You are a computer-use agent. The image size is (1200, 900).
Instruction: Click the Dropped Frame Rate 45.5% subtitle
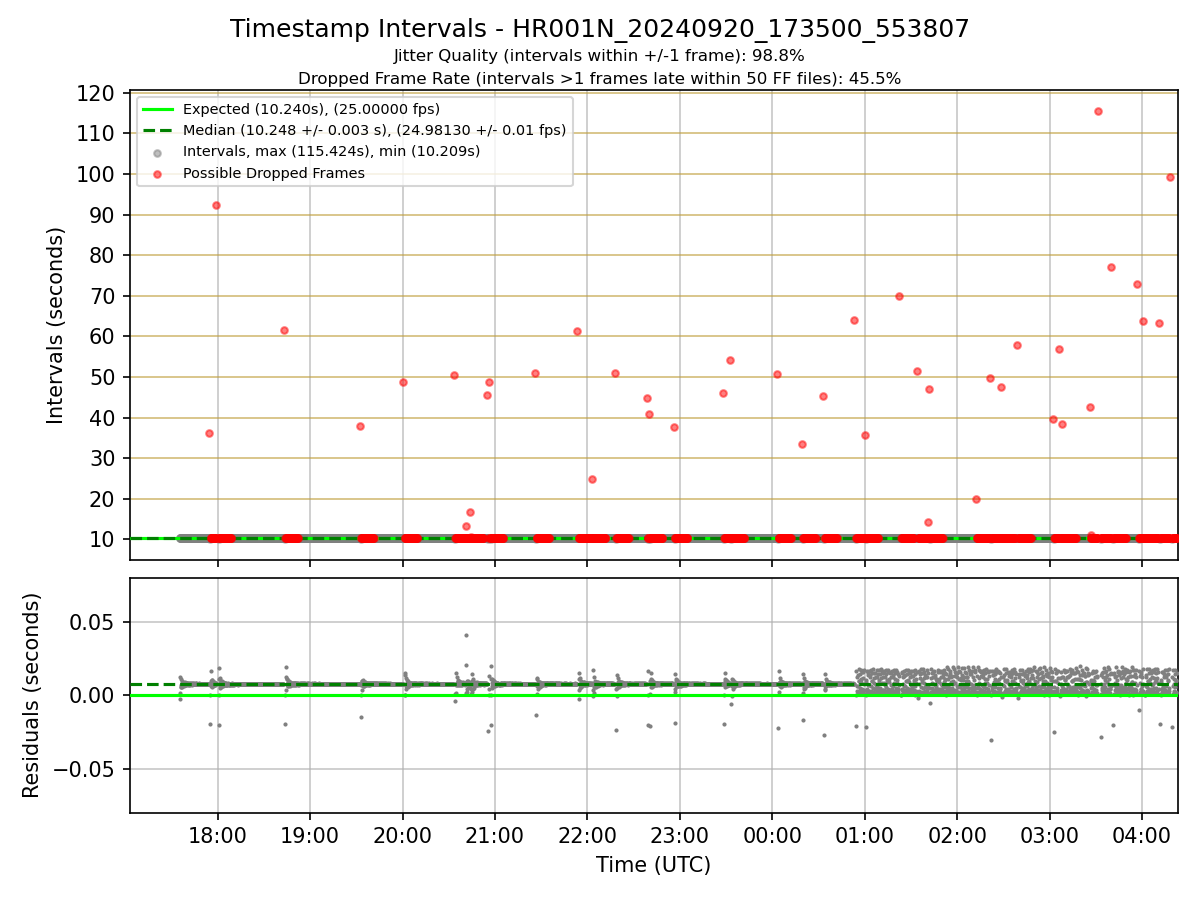point(599,78)
